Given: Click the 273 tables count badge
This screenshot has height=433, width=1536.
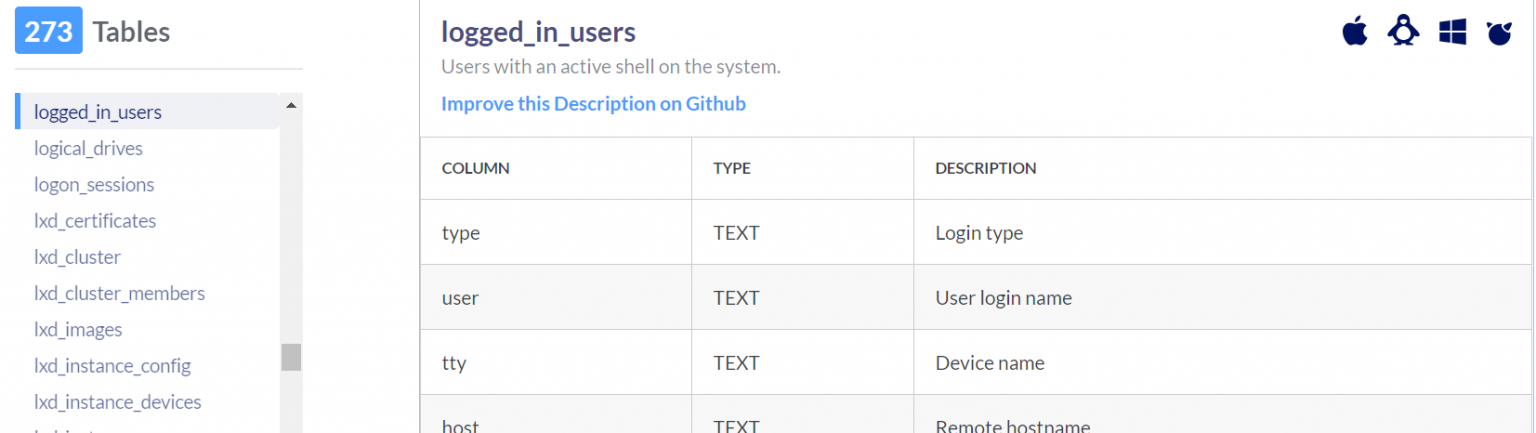Looking at the screenshot, I should coord(48,32).
